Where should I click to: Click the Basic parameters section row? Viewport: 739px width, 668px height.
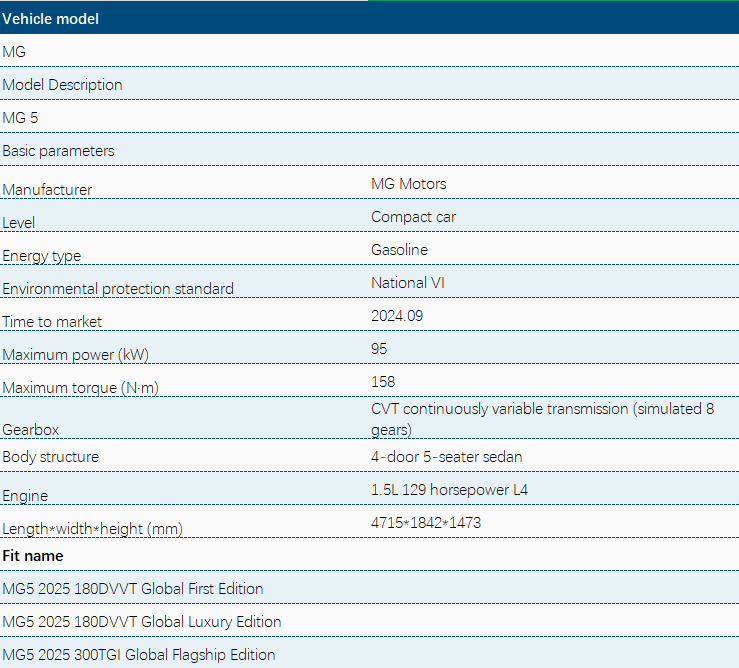[370, 150]
